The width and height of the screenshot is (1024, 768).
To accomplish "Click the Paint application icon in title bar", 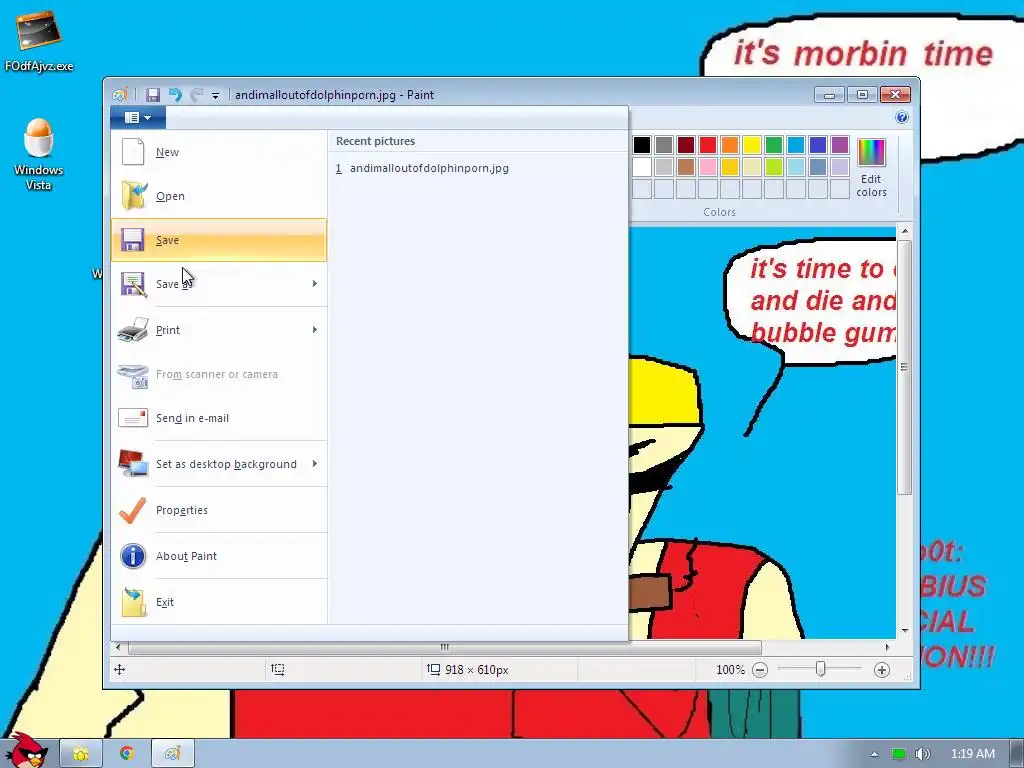I will [x=120, y=95].
